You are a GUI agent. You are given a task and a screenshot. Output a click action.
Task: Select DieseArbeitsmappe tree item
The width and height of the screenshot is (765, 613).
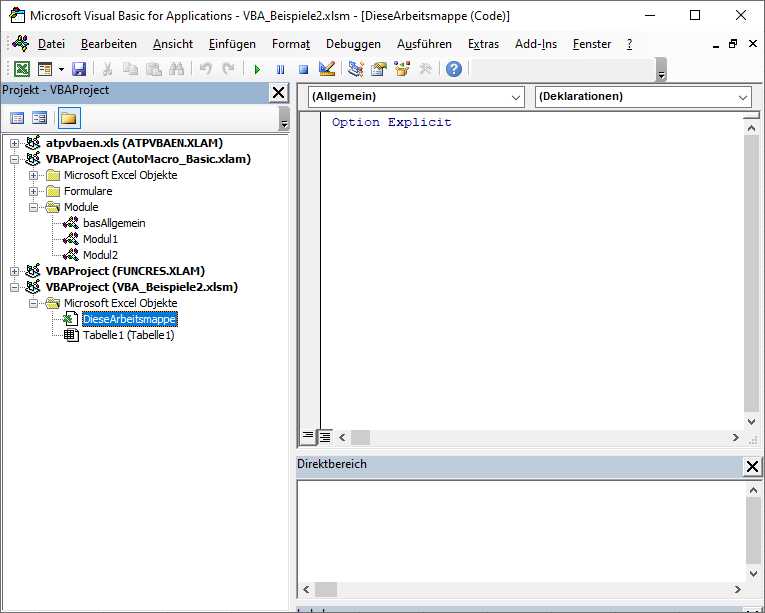tap(129, 319)
